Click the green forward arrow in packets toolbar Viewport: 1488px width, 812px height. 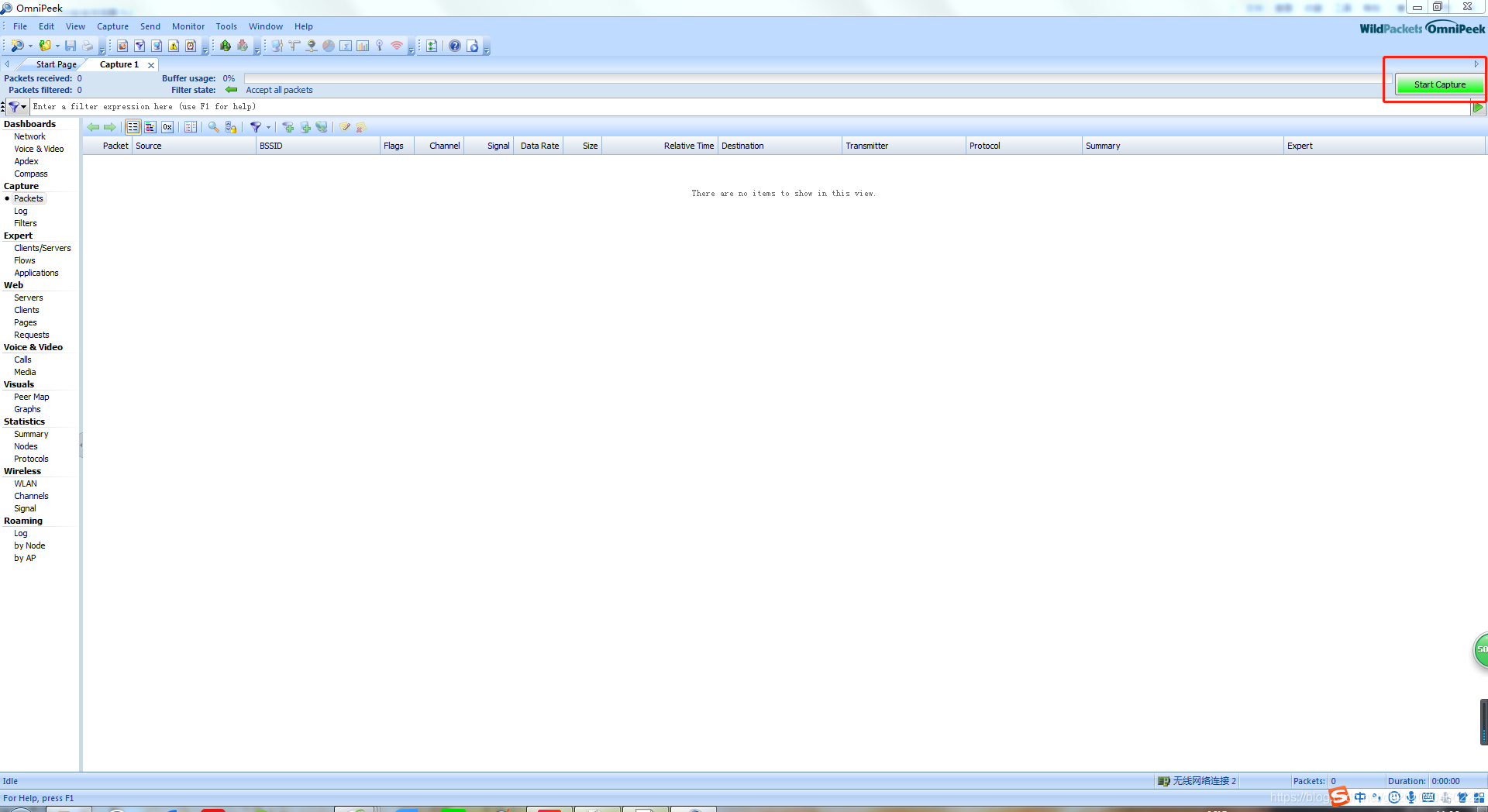pos(109,127)
